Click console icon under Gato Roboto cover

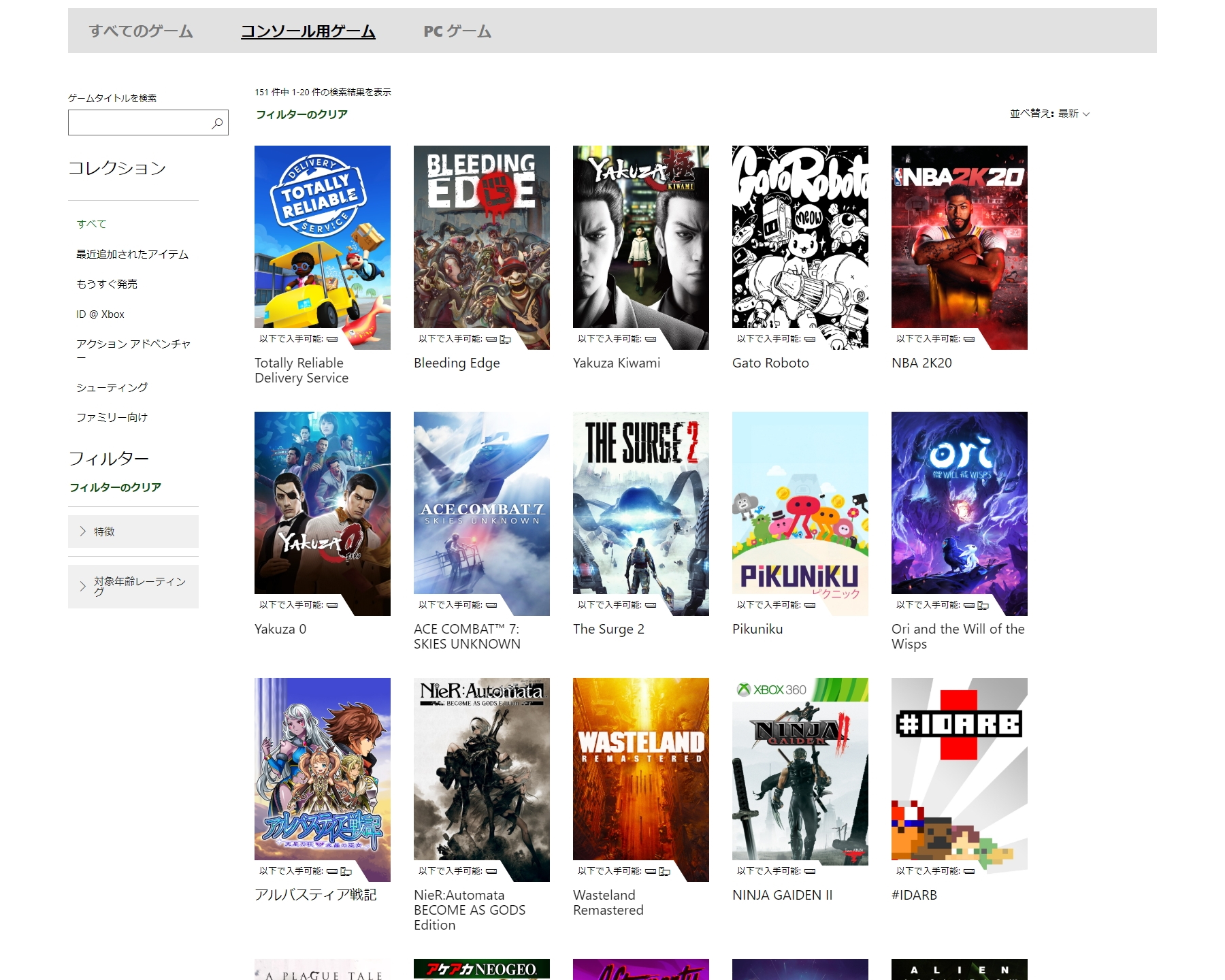[810, 339]
